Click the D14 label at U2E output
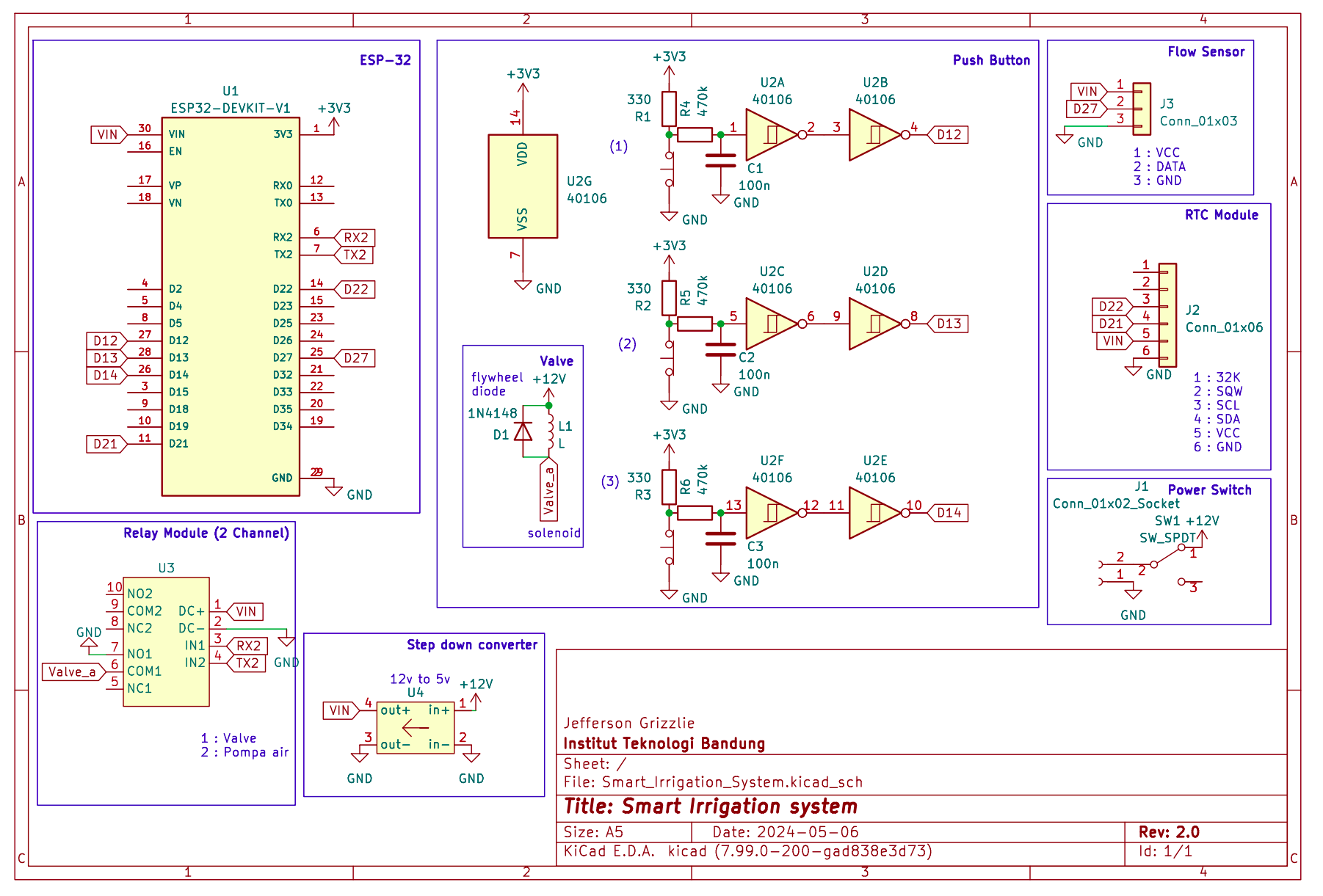1323x896 pixels. point(948,513)
